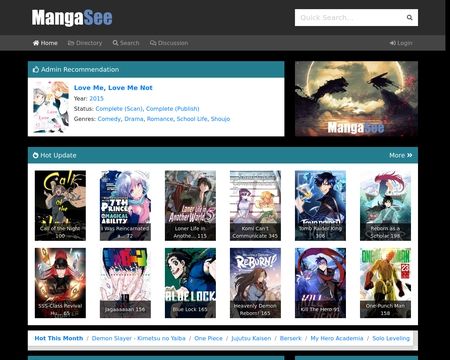The image size is (450, 360).
Task: Open Blue Lock 165 cover
Action: [190, 283]
